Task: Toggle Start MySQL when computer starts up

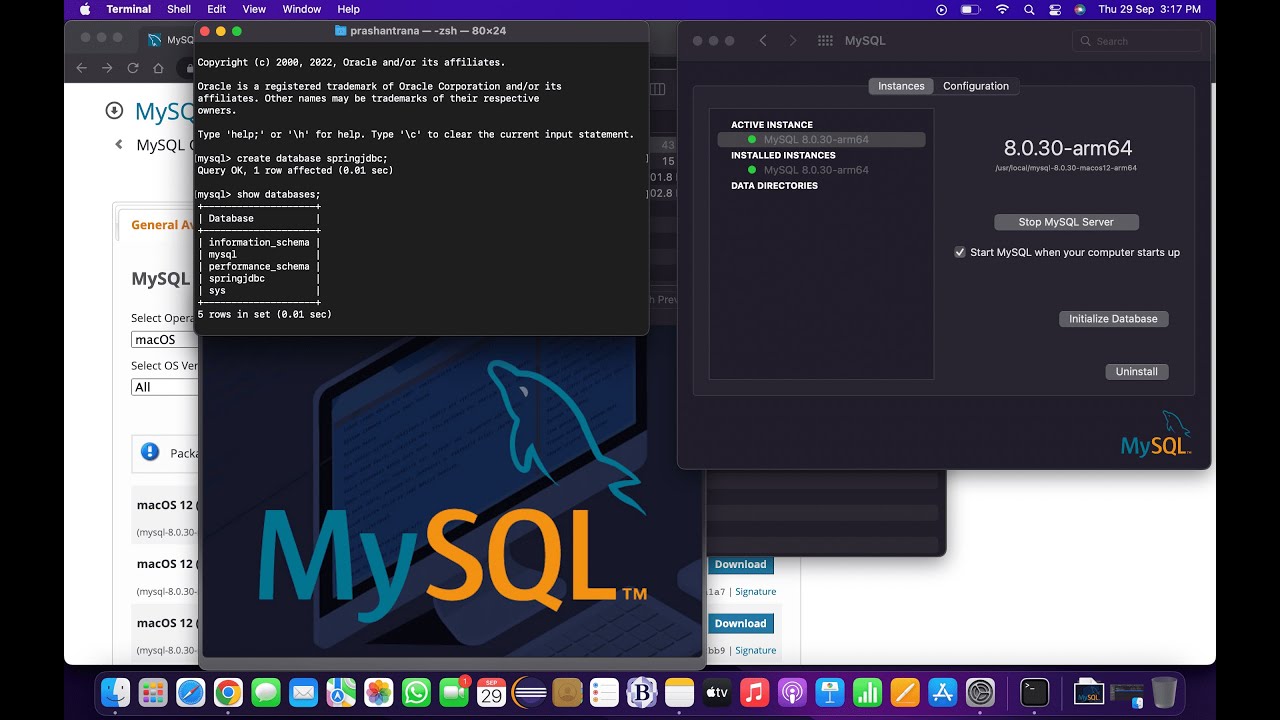Action: click(x=960, y=253)
